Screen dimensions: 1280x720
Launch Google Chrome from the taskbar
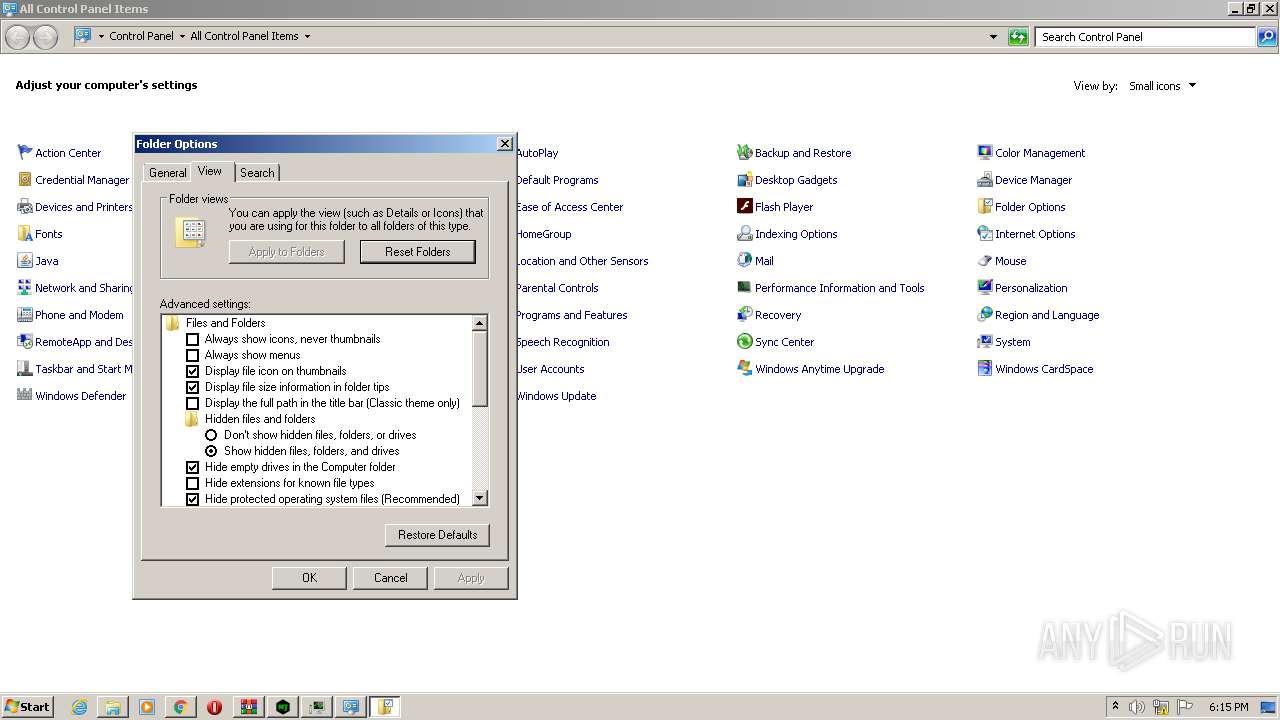181,707
